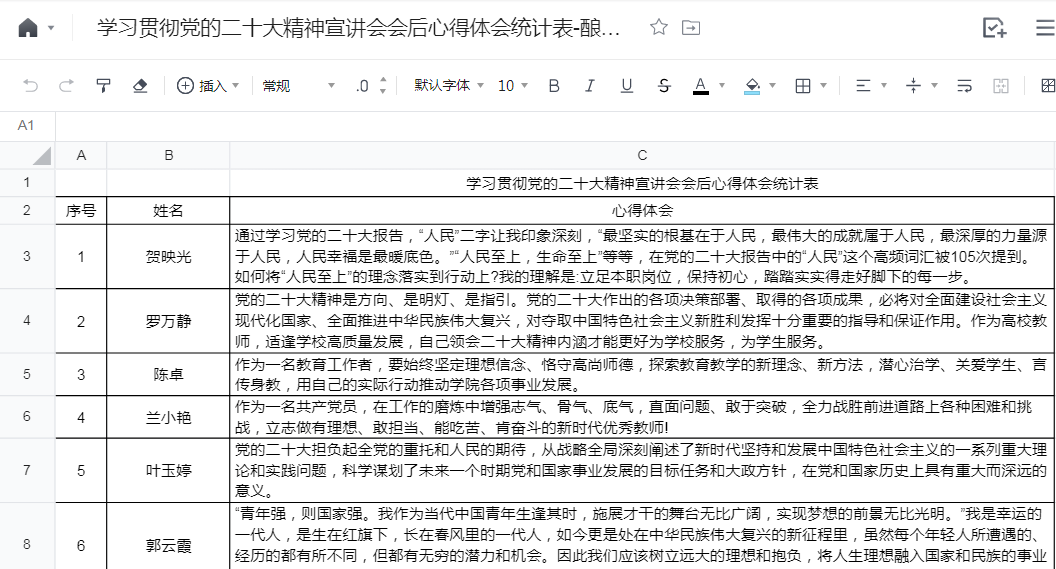
Task: Click the formula bar input
Action: [556, 125]
